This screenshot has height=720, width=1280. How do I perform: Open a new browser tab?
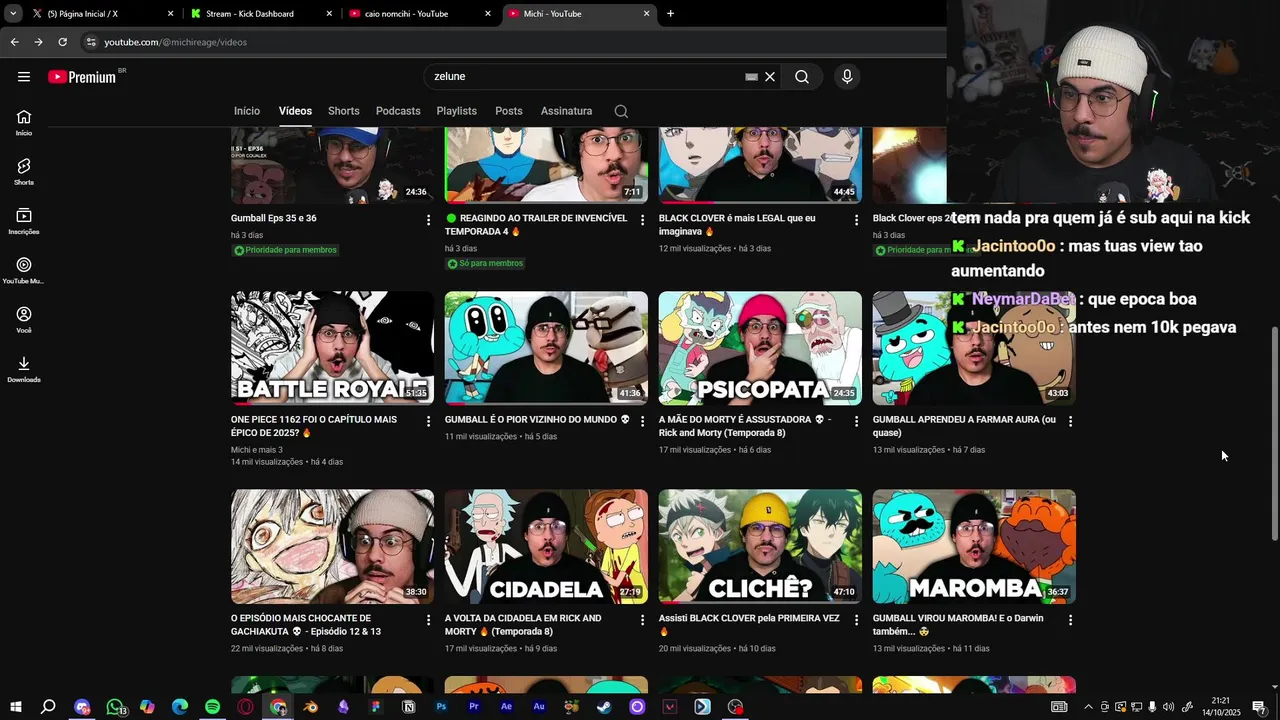[670, 14]
